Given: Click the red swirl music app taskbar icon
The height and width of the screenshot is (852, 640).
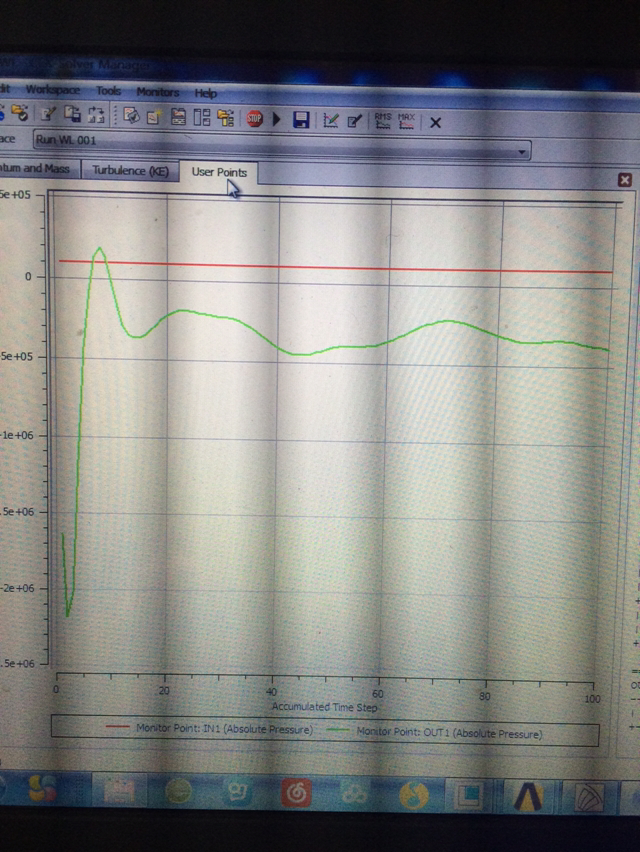Looking at the screenshot, I should (x=297, y=793).
